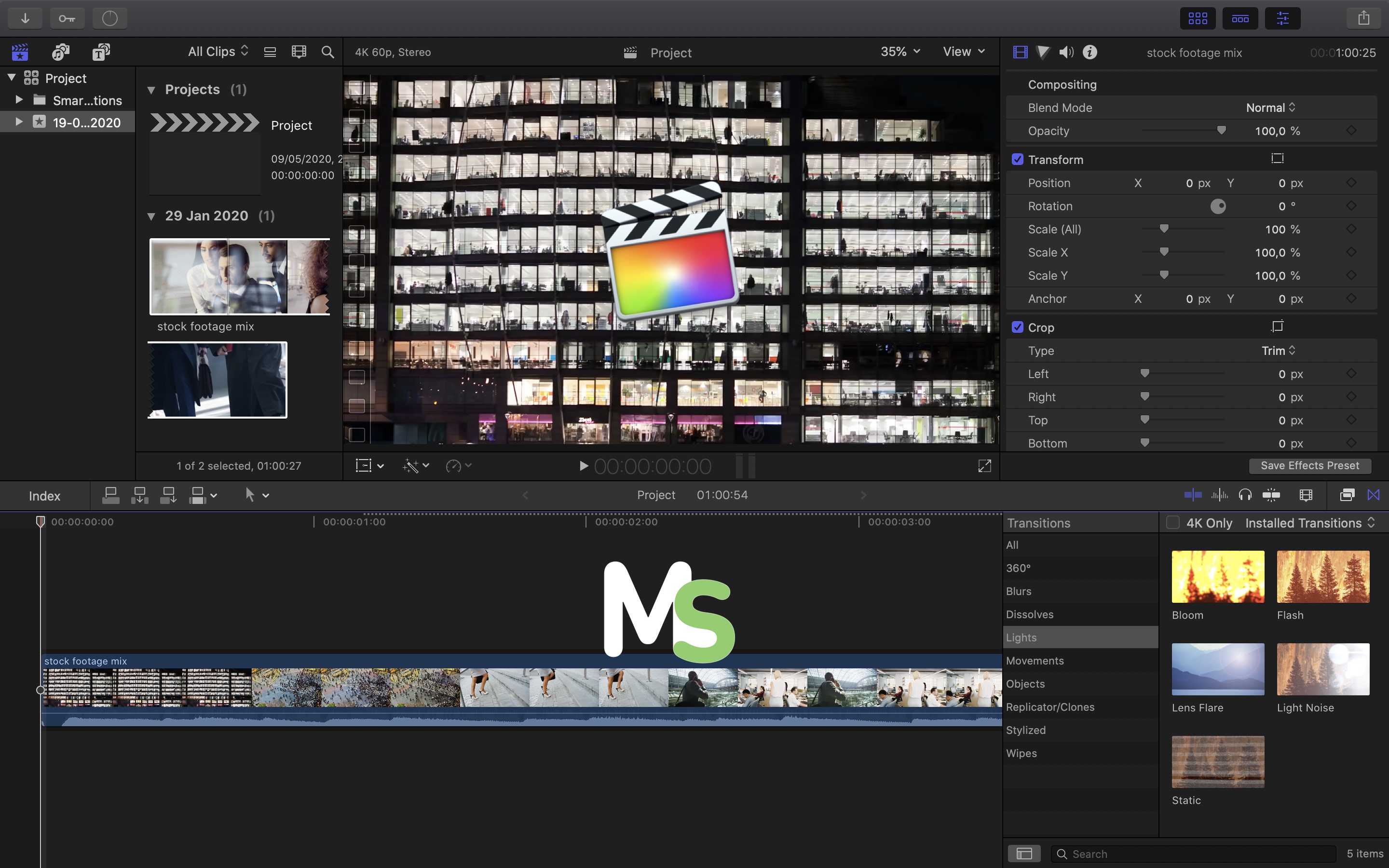The image size is (1389, 868).
Task: Open Video inspector filmstrip tab
Action: (x=1020, y=52)
